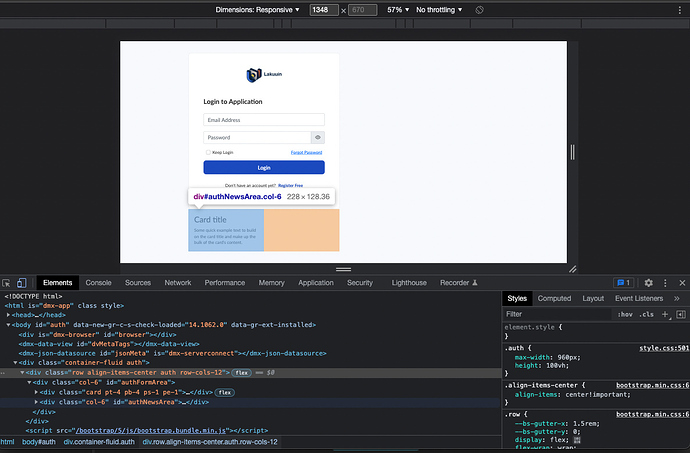Select html in the breadcrumb bar
Viewport: 690px width, 453px height.
[x=7, y=442]
